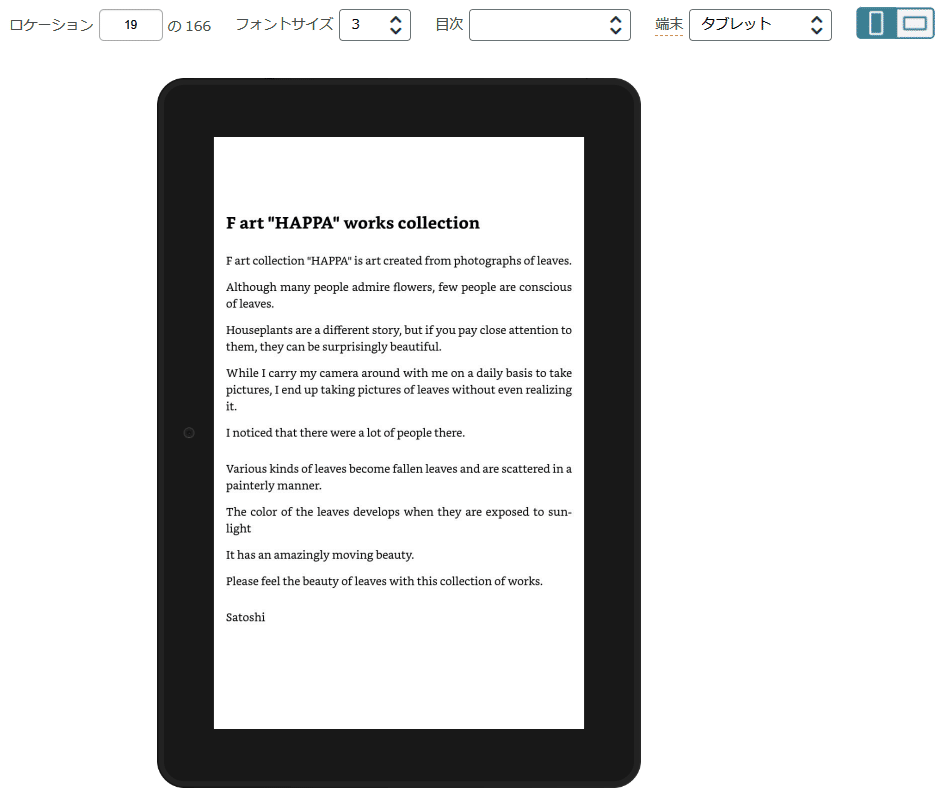The image size is (942, 804).
Task: Click the paragraph starting 'The color of the leaves'
Action: [x=399, y=520]
